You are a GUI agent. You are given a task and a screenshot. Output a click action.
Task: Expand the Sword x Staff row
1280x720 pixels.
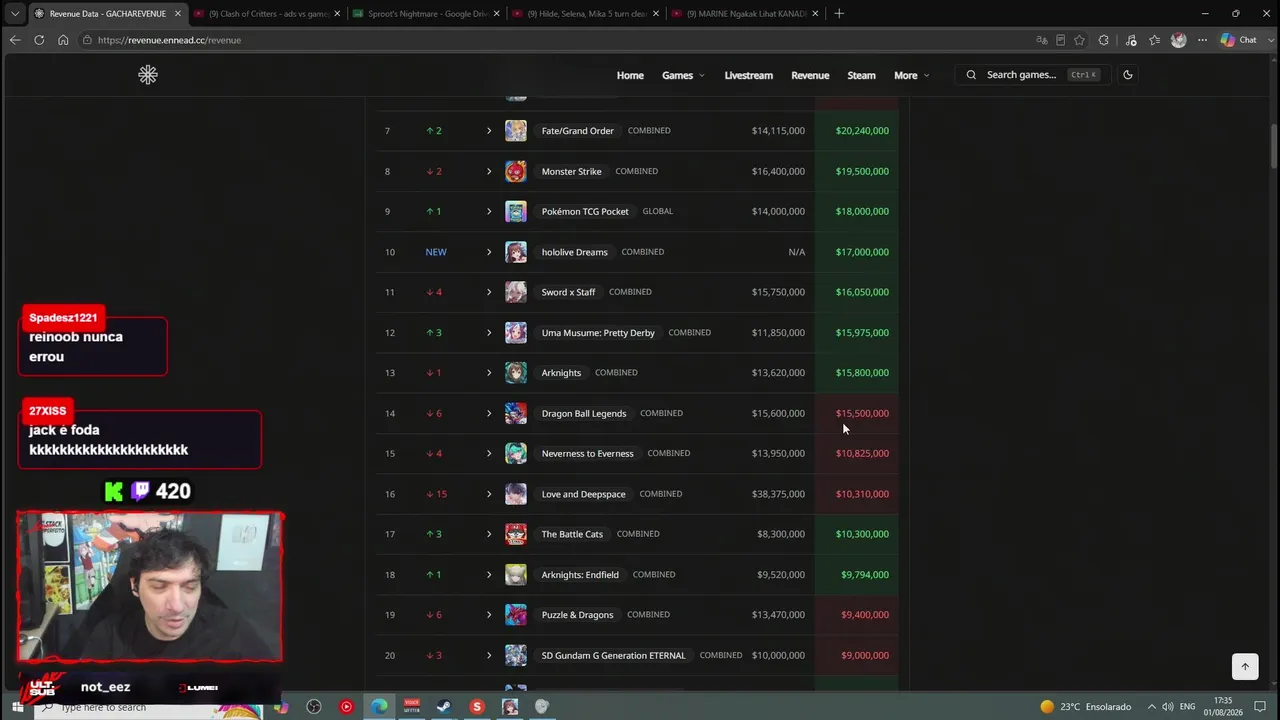[489, 292]
